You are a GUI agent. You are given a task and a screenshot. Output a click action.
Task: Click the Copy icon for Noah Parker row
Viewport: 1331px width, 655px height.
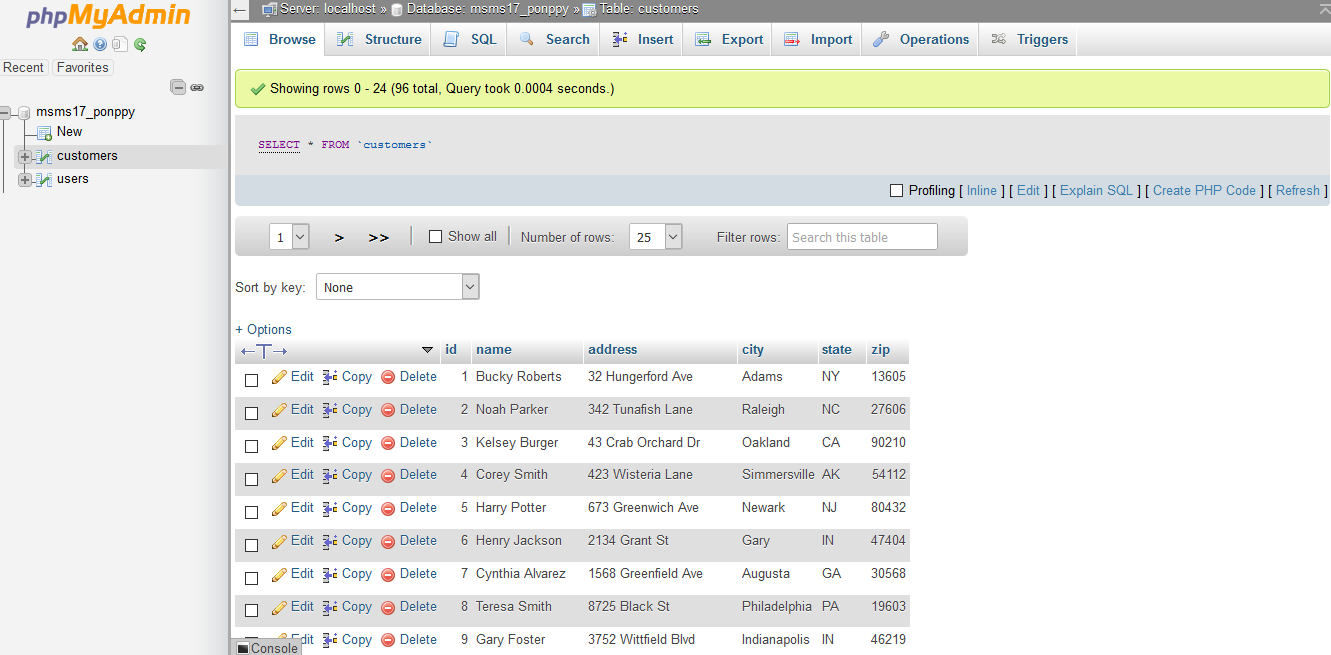330,410
